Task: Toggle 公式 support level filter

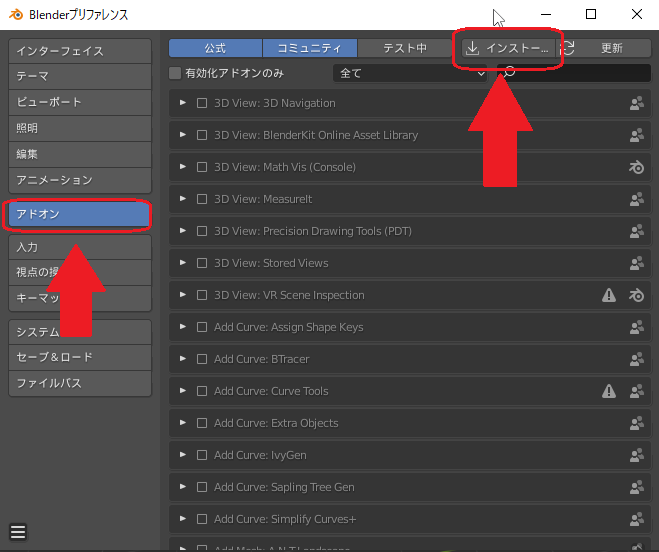Action: 215,48
